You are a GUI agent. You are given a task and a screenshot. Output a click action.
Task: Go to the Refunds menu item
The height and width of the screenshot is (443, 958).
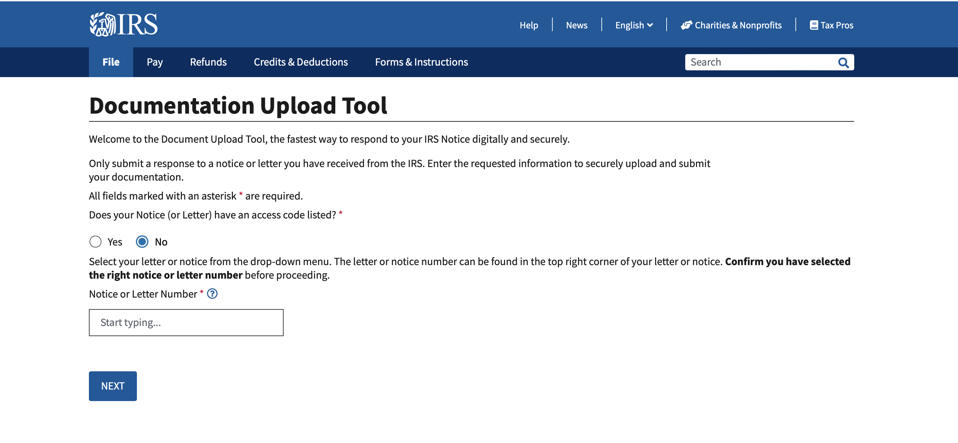tap(208, 62)
